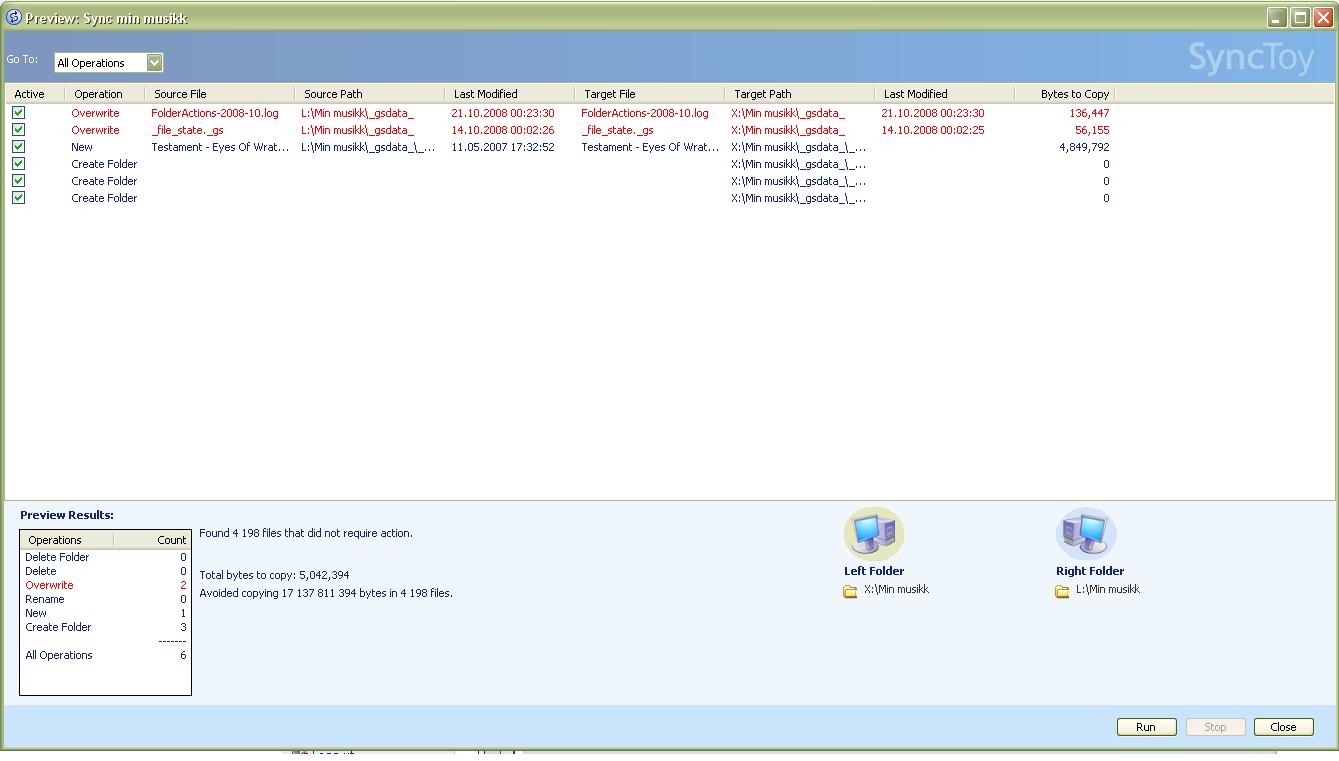Click Count header in Preview Results
The image size is (1339, 761).
(x=152, y=539)
